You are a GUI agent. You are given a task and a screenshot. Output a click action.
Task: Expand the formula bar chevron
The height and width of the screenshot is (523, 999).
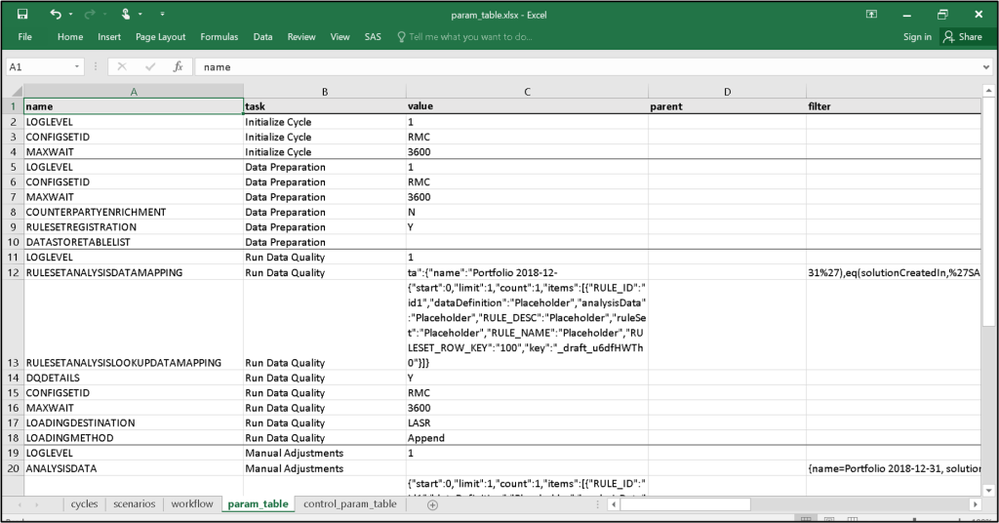[986, 67]
